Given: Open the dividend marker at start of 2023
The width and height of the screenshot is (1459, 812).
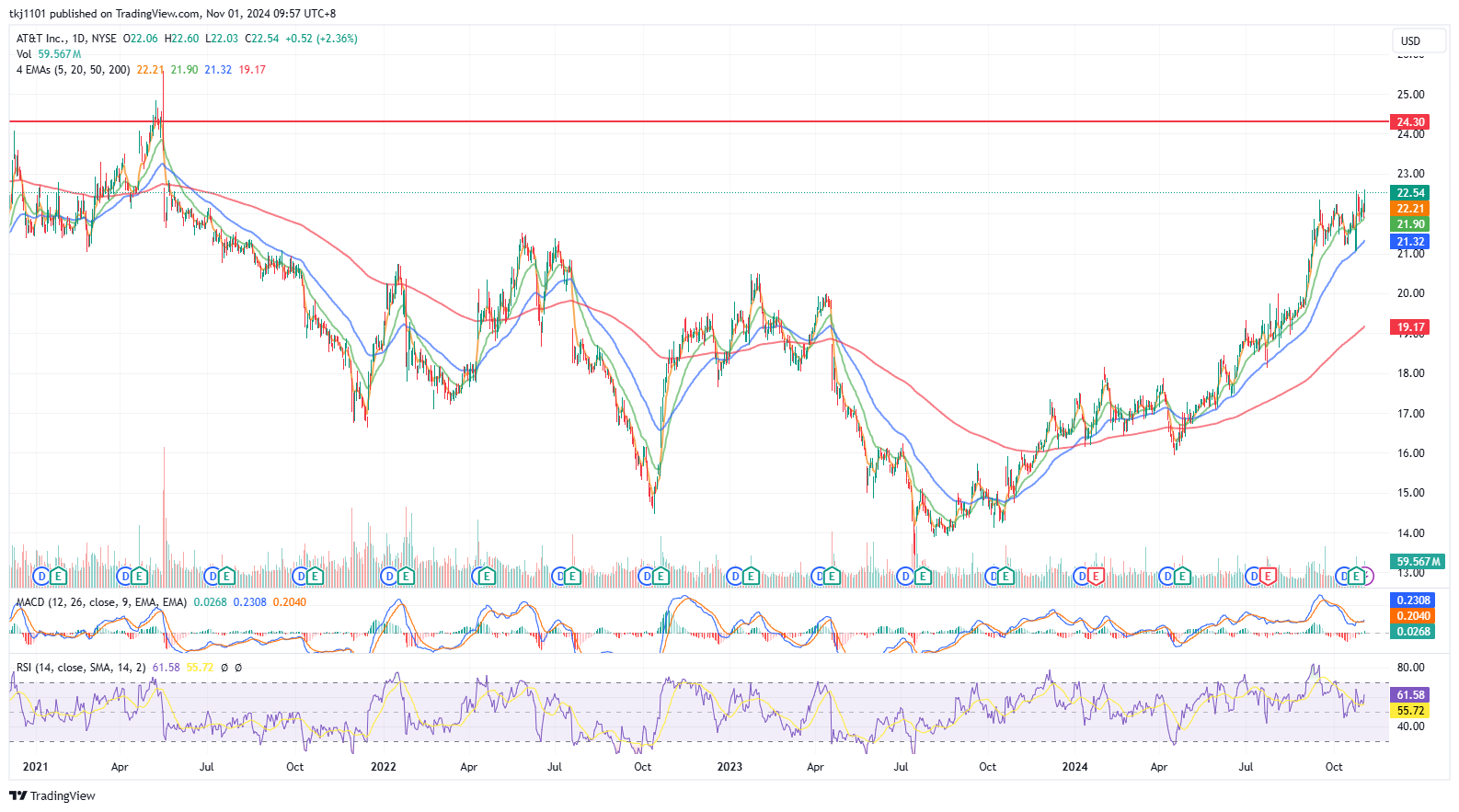Looking at the screenshot, I should click(x=734, y=577).
